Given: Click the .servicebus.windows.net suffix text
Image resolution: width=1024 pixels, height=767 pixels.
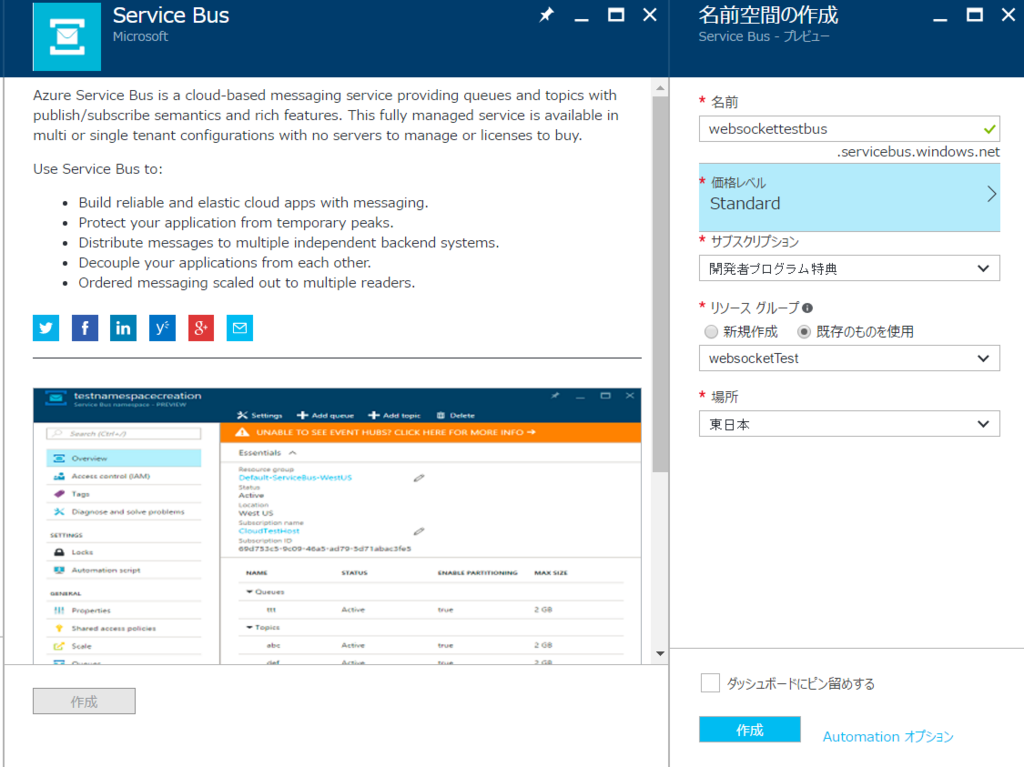Looking at the screenshot, I should click(918, 152).
